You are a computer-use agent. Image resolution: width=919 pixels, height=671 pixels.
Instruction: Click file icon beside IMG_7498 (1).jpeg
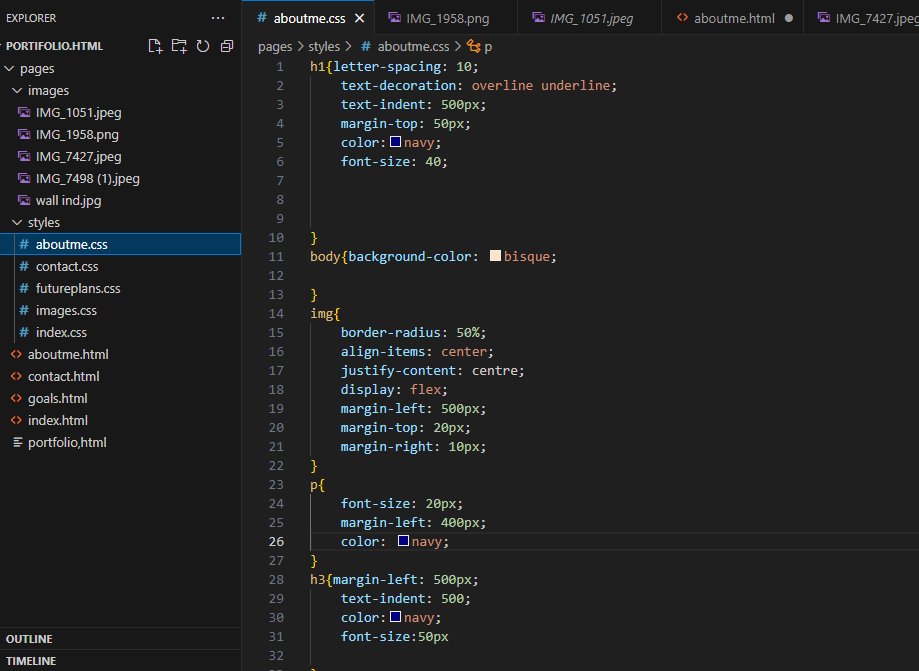coord(24,178)
